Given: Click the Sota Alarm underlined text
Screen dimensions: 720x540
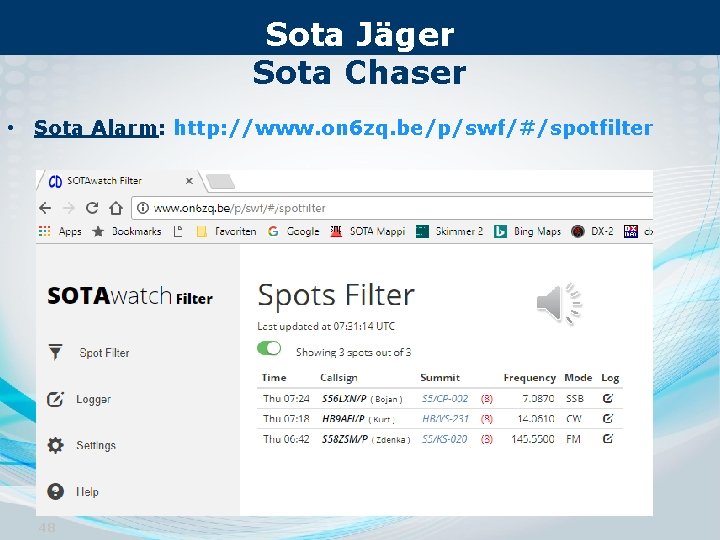Looking at the screenshot, I should [96, 128].
